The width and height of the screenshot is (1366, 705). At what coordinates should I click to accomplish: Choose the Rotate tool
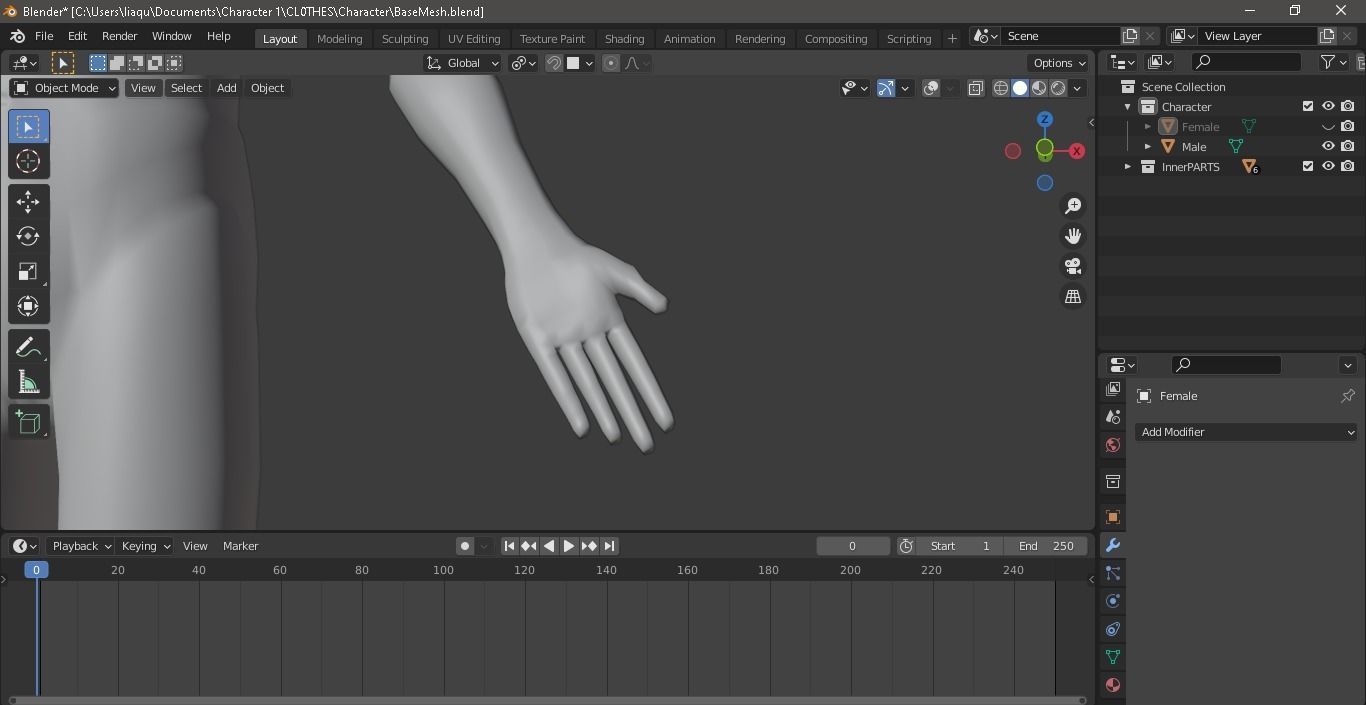point(28,237)
